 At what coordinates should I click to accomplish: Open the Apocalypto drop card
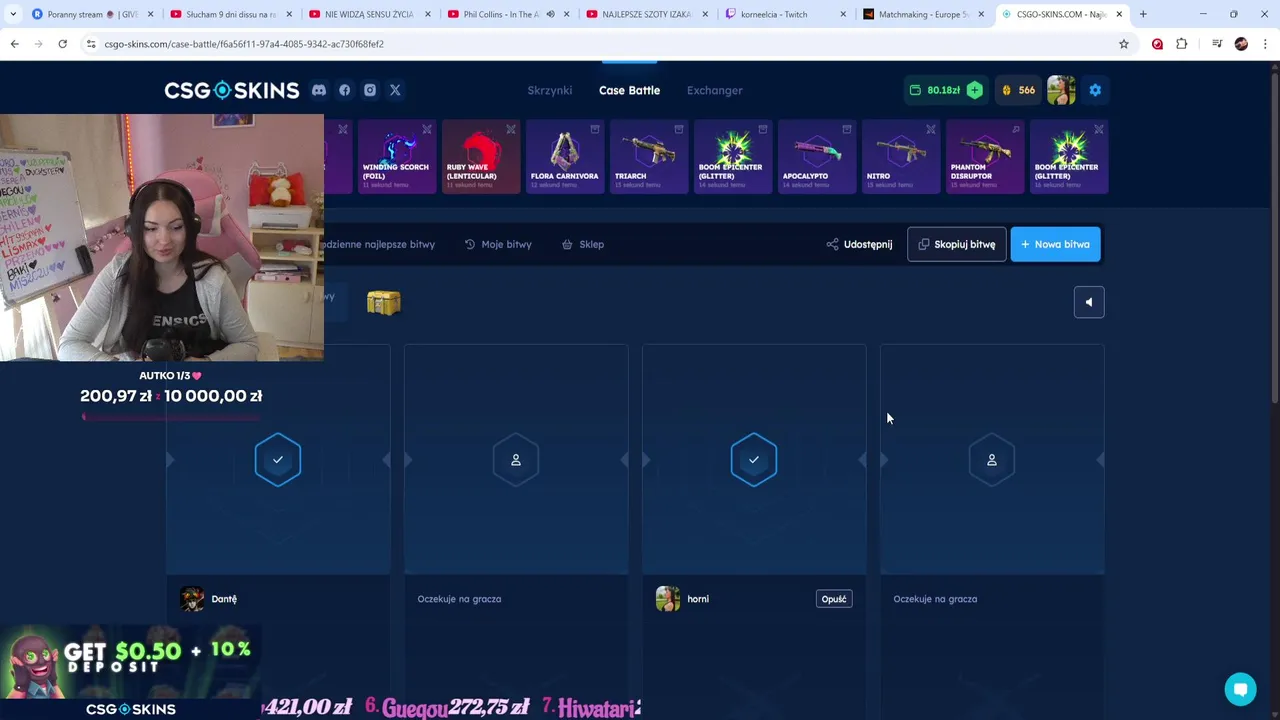click(x=817, y=157)
